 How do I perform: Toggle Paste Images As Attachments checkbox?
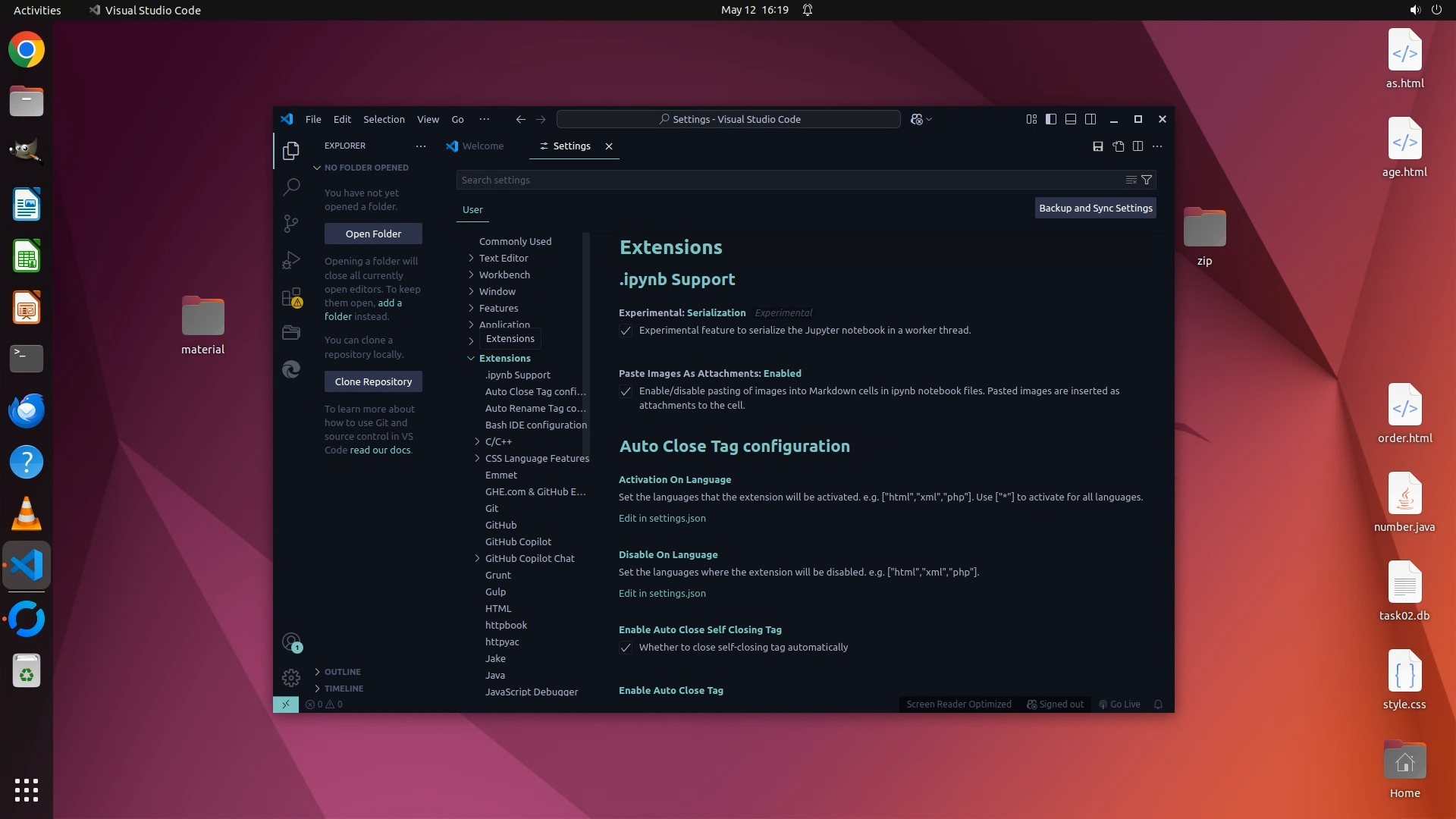pyautogui.click(x=626, y=391)
